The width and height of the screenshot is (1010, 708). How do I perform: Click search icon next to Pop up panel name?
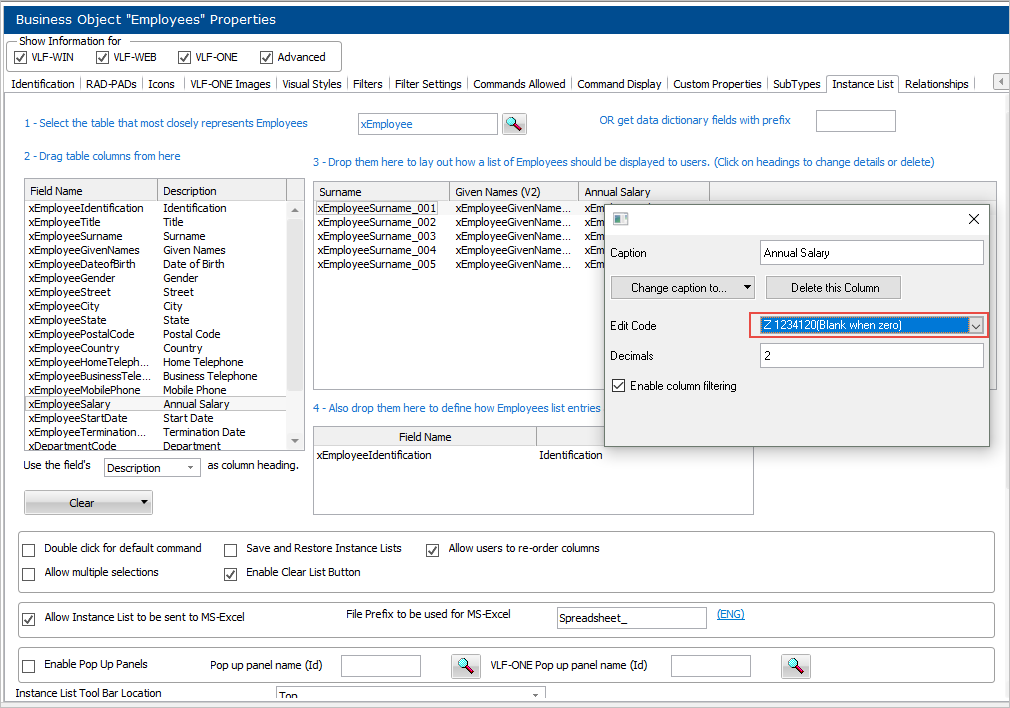coord(466,666)
